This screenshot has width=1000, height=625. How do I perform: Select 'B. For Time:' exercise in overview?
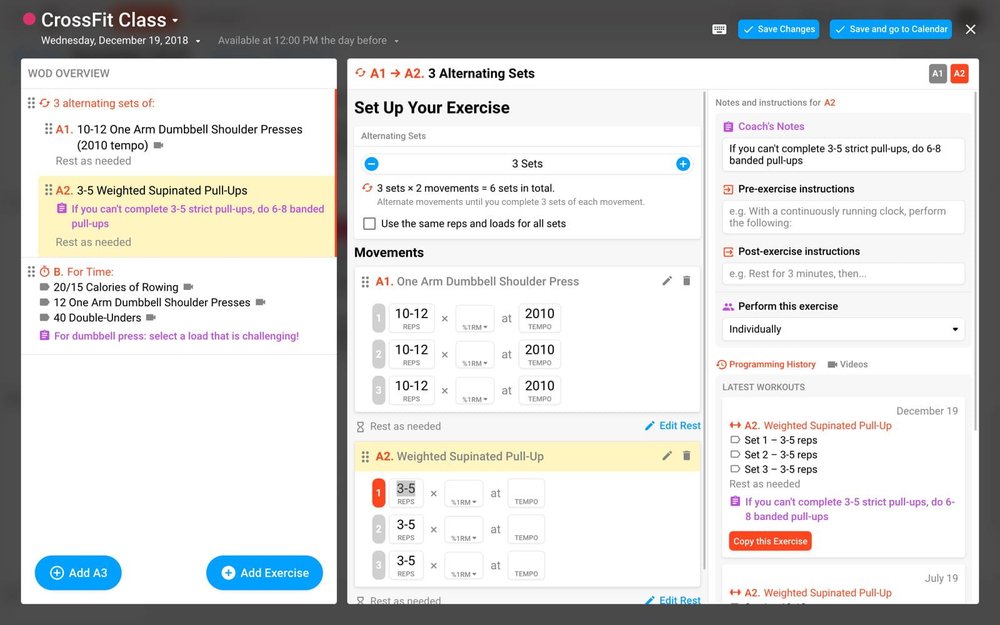click(84, 272)
